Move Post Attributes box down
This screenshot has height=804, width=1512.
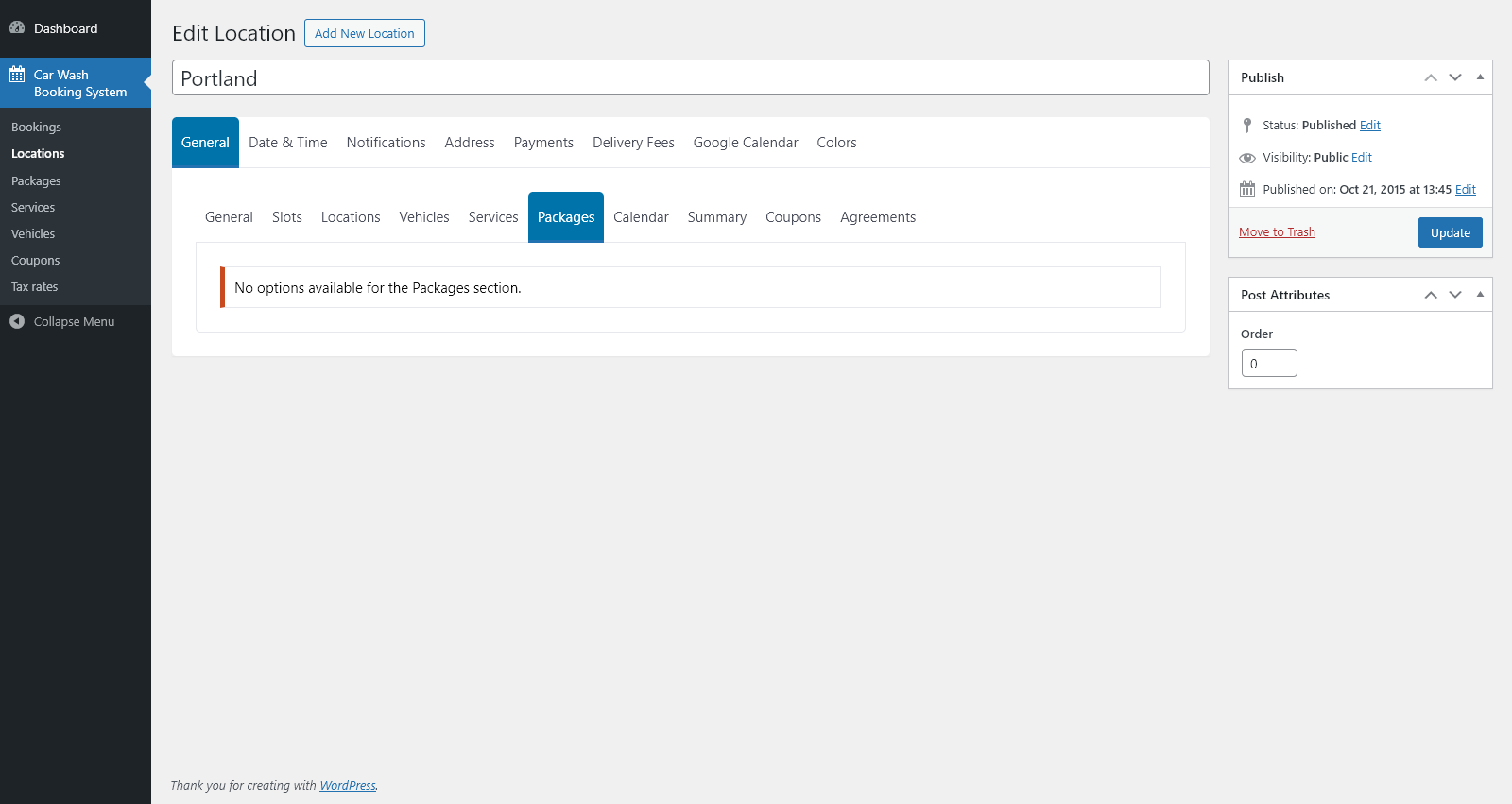1455,295
